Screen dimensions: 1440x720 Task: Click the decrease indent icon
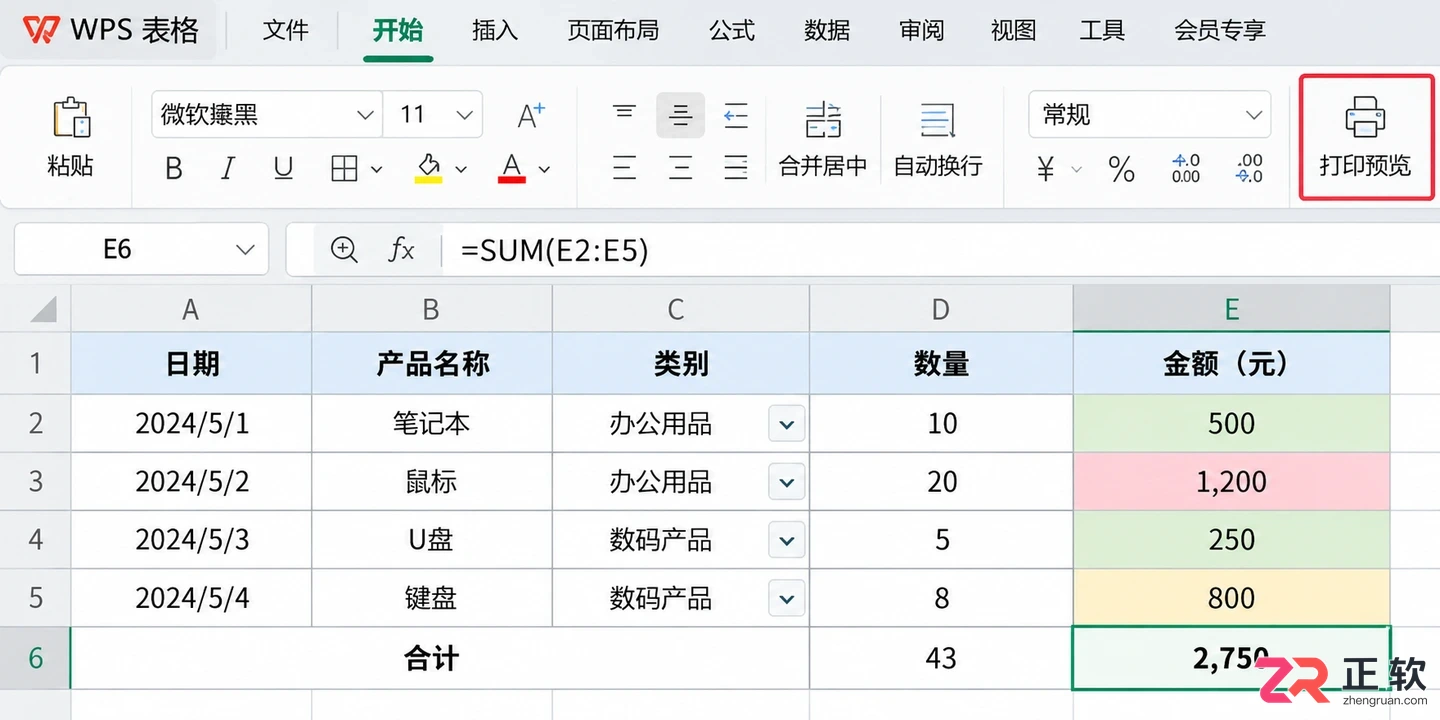tap(736, 115)
